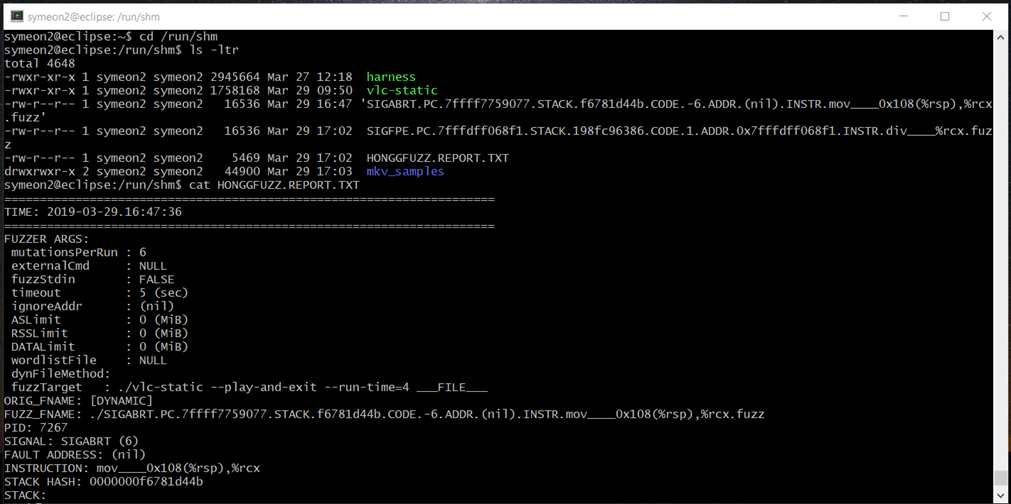The image size is (1011, 504).
Task: Click the 'harness' file name
Action: [x=391, y=77]
